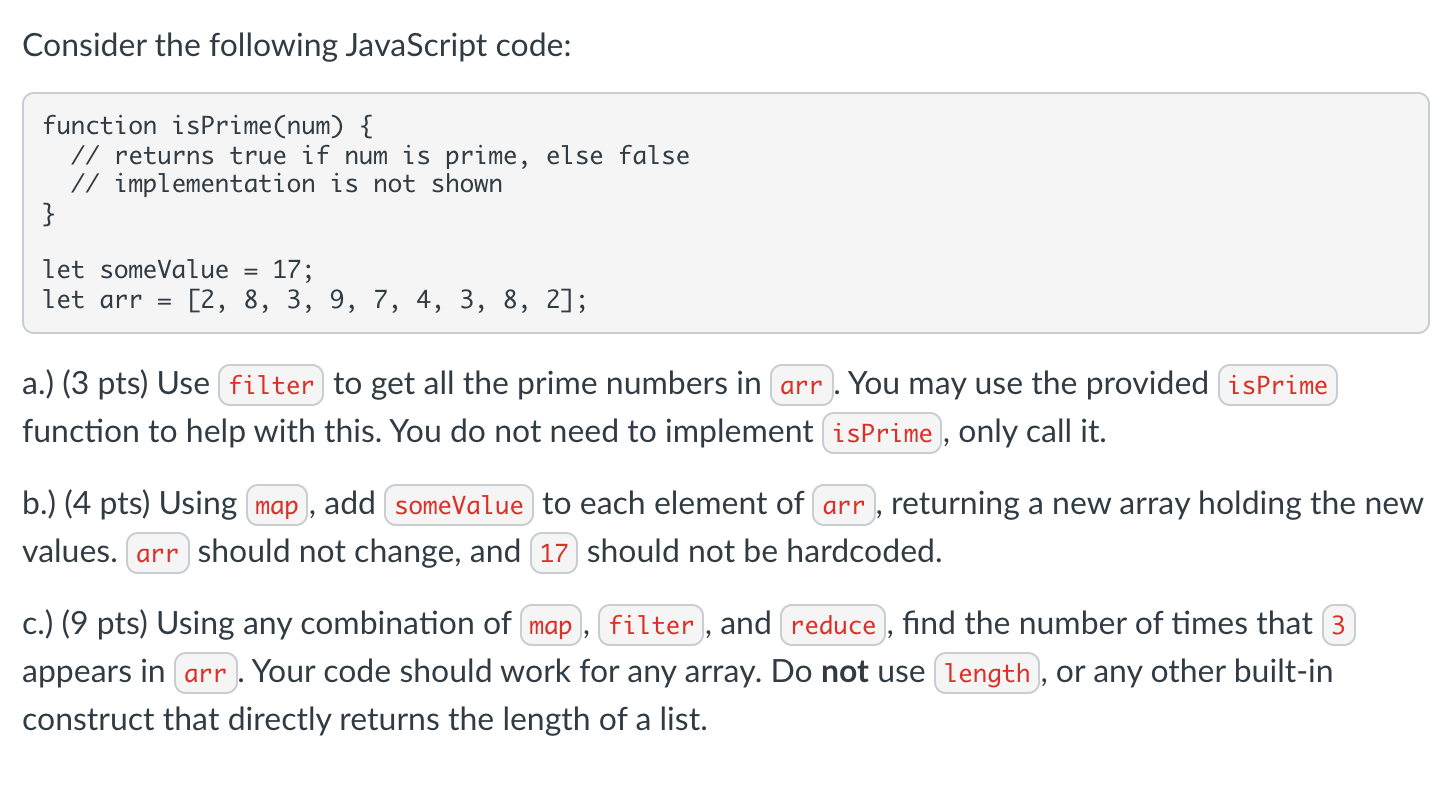The height and width of the screenshot is (806, 1440).
Task: Click the 'length' code tag in part c
Action: [987, 674]
